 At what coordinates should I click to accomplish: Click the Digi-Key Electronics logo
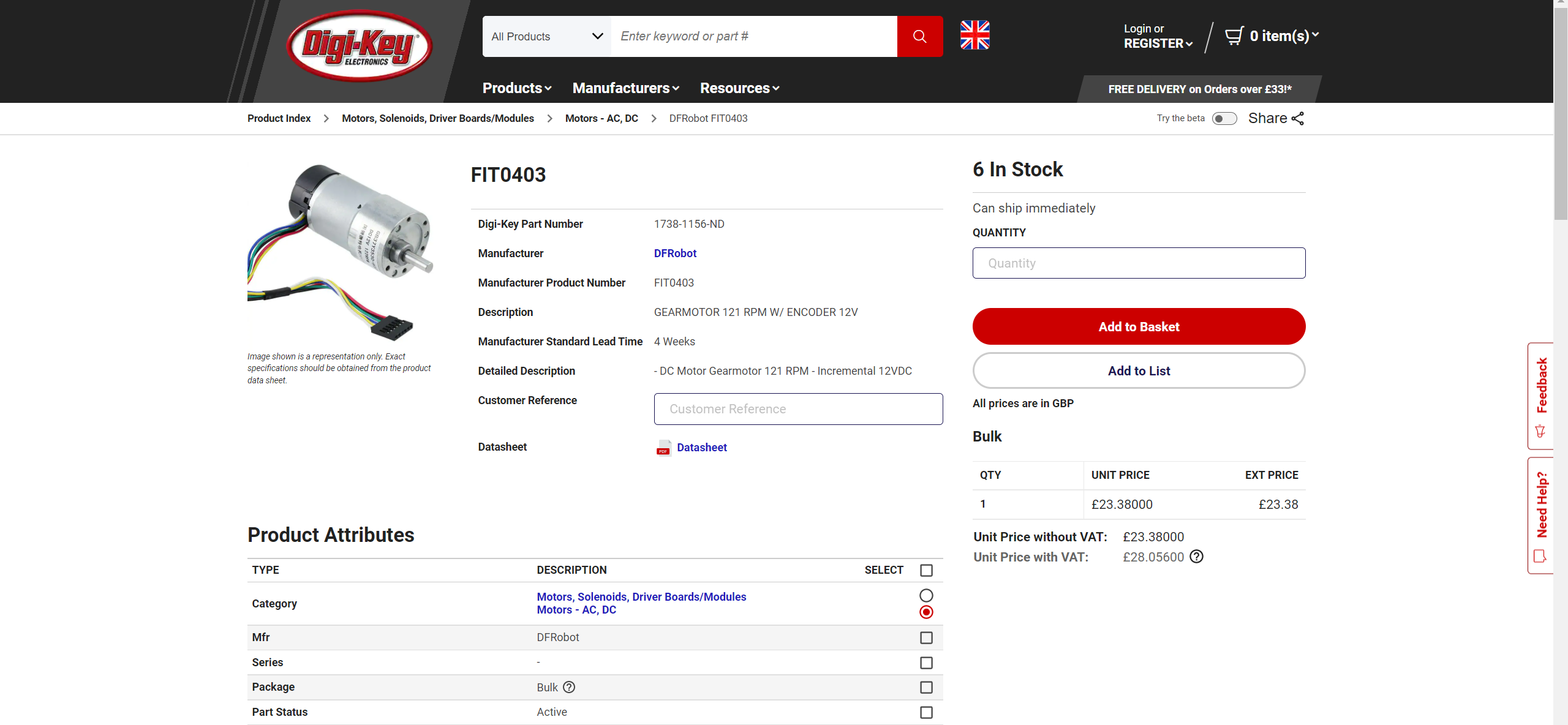pyautogui.click(x=359, y=46)
